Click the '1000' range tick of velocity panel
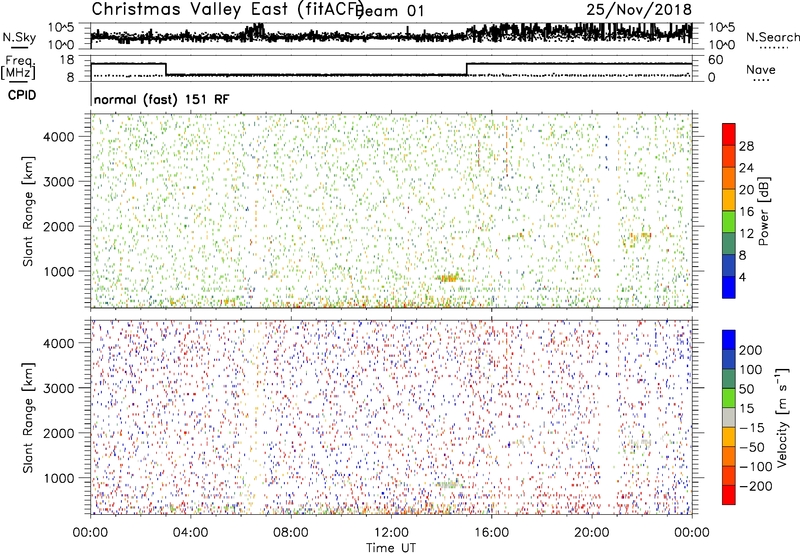Screen dimensions: 800x554 pos(59,478)
